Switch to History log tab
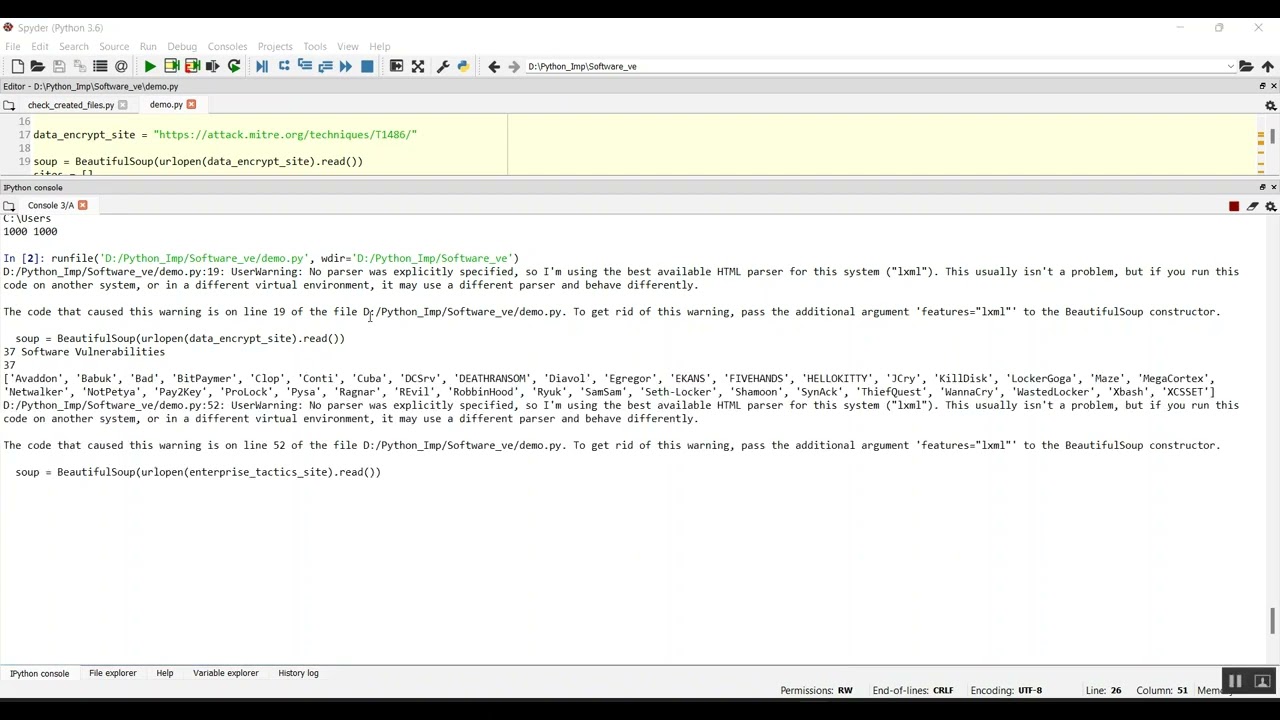 (x=298, y=673)
